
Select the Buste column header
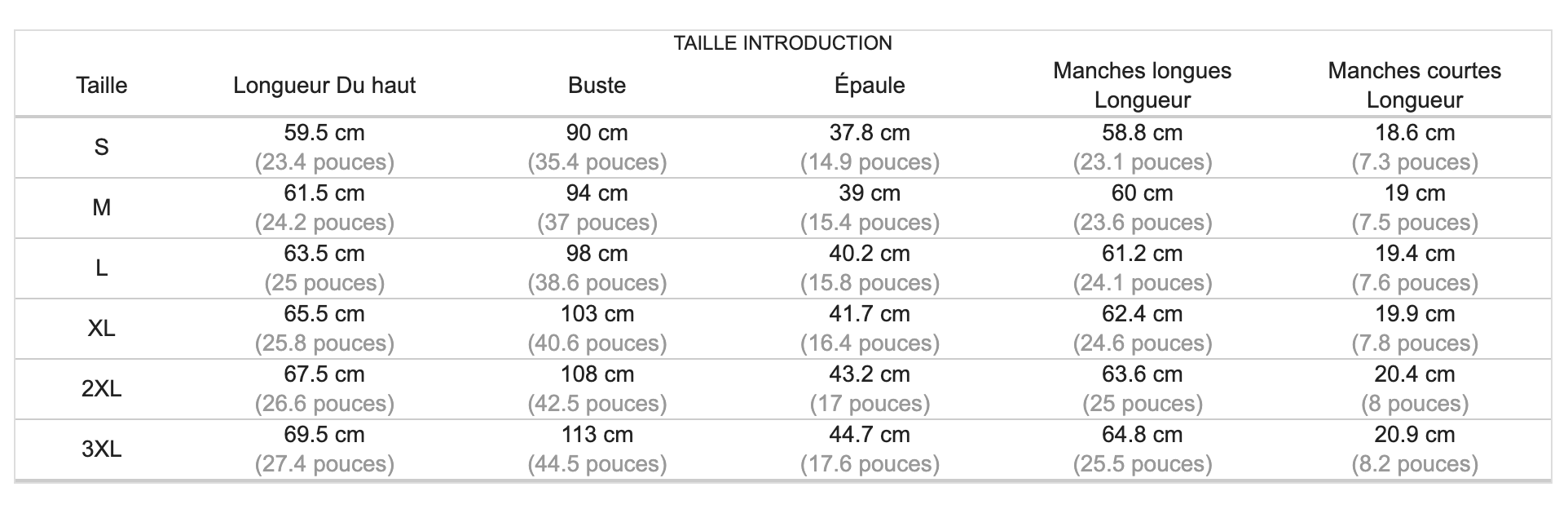click(x=597, y=86)
